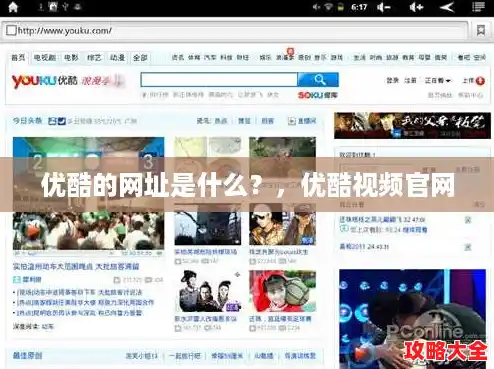
Task: Tap the battery status icon
Action: [340, 7]
